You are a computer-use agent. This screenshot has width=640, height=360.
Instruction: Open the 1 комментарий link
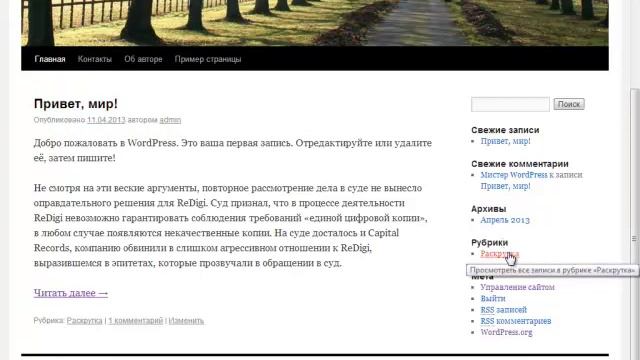[136, 321]
